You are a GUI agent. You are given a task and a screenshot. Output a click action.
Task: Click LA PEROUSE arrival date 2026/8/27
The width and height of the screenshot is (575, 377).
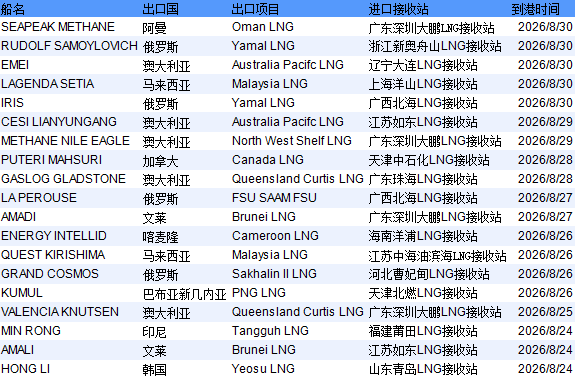coord(545,198)
